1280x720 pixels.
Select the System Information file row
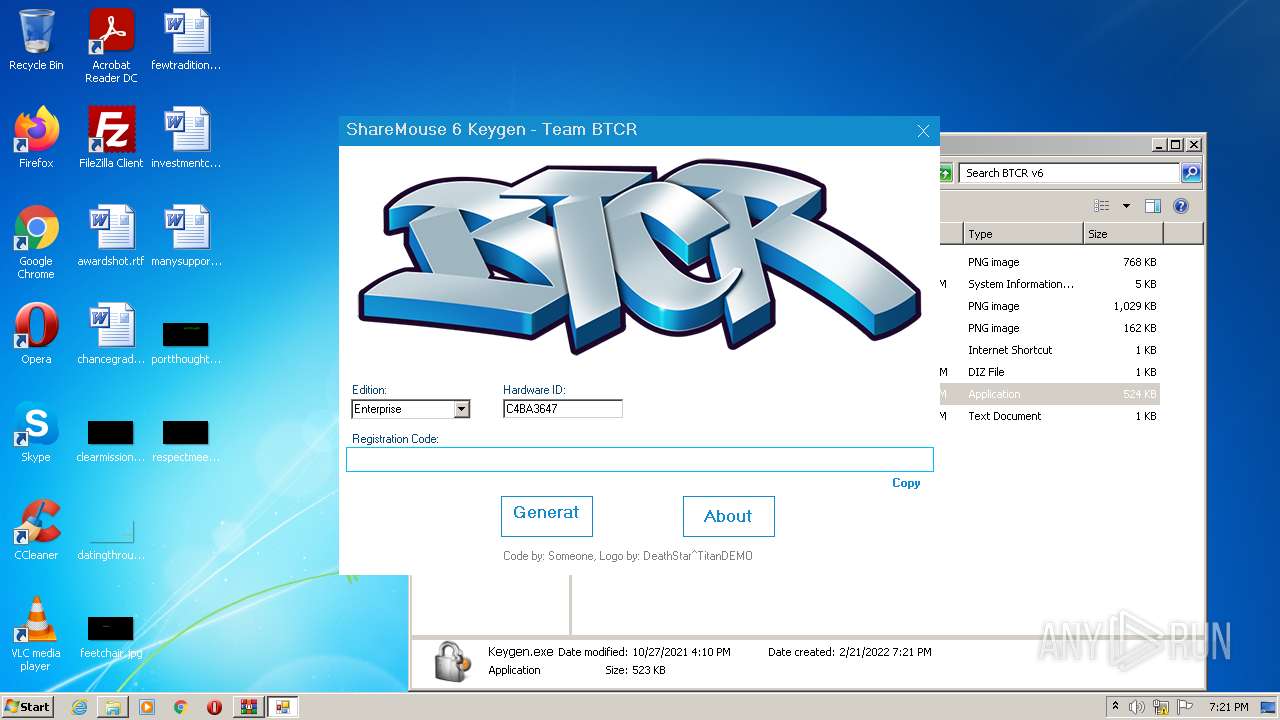[1050, 284]
